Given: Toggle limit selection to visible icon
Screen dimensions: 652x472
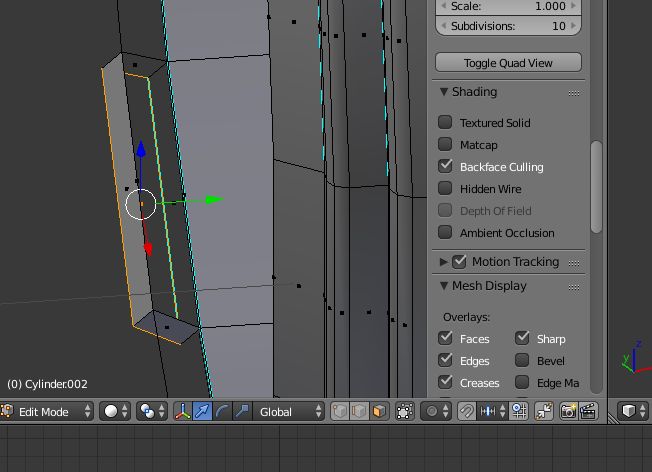Looking at the screenshot, I should 405,412.
